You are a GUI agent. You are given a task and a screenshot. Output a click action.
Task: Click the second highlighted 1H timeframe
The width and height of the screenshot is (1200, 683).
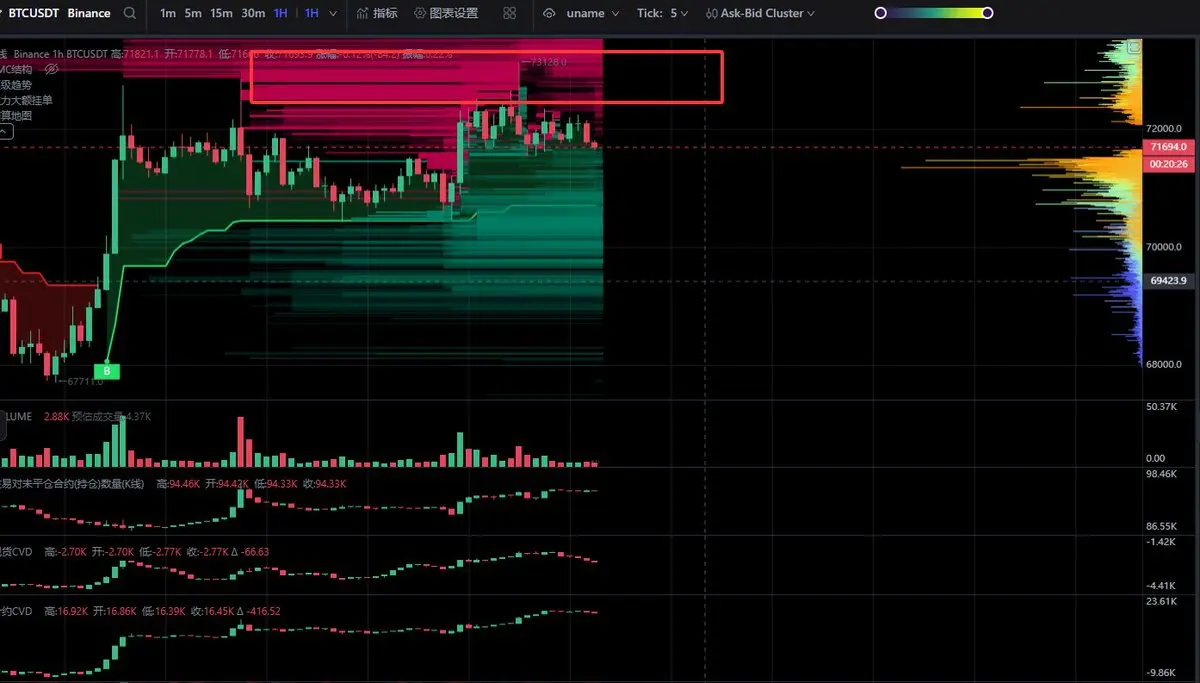point(312,14)
